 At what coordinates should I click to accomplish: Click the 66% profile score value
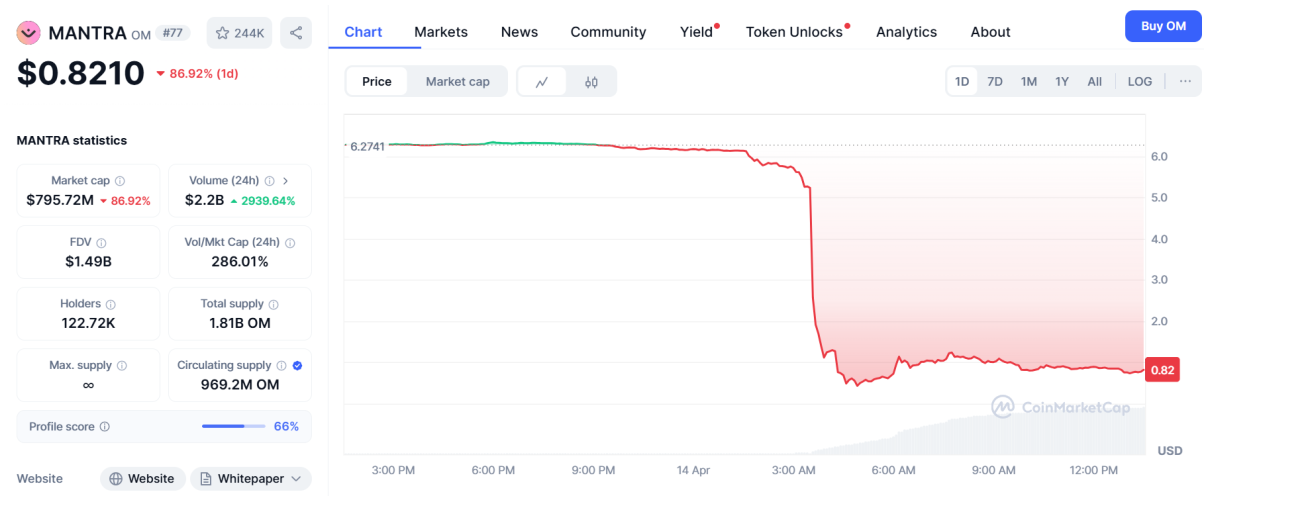pyautogui.click(x=286, y=427)
